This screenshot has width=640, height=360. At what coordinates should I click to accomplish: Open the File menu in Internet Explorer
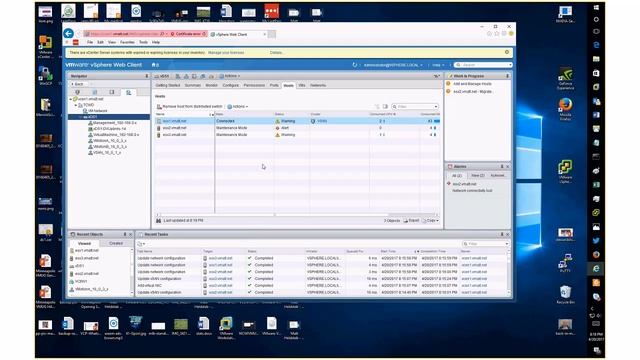pyautogui.click(x=90, y=42)
